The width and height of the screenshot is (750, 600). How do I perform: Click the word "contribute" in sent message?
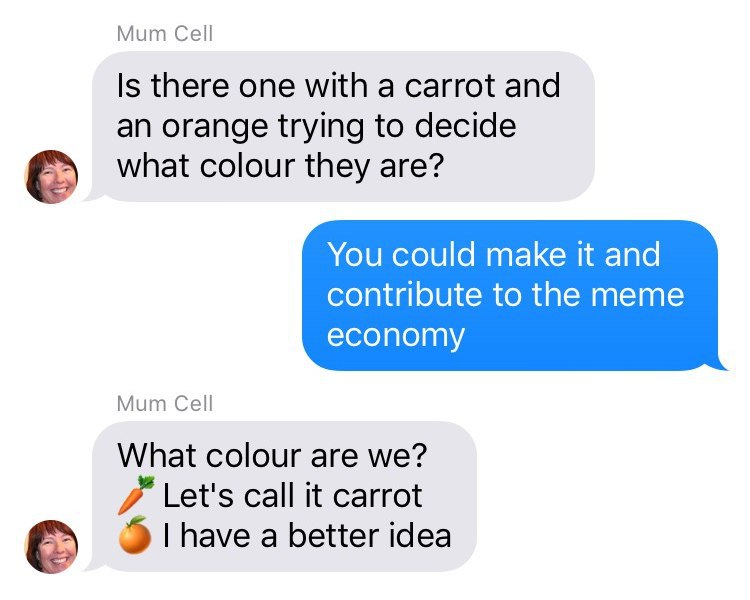point(404,294)
